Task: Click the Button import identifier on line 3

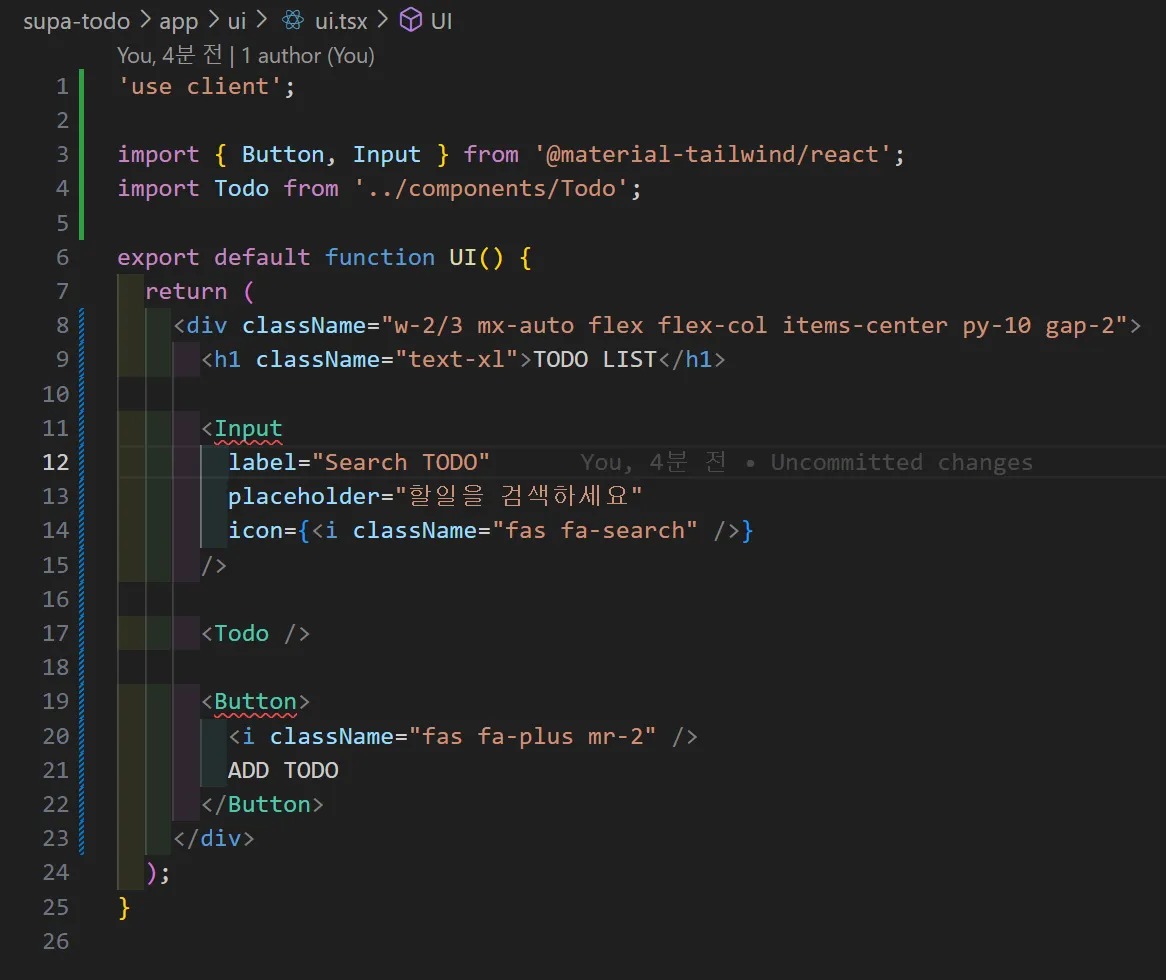Action: click(283, 155)
